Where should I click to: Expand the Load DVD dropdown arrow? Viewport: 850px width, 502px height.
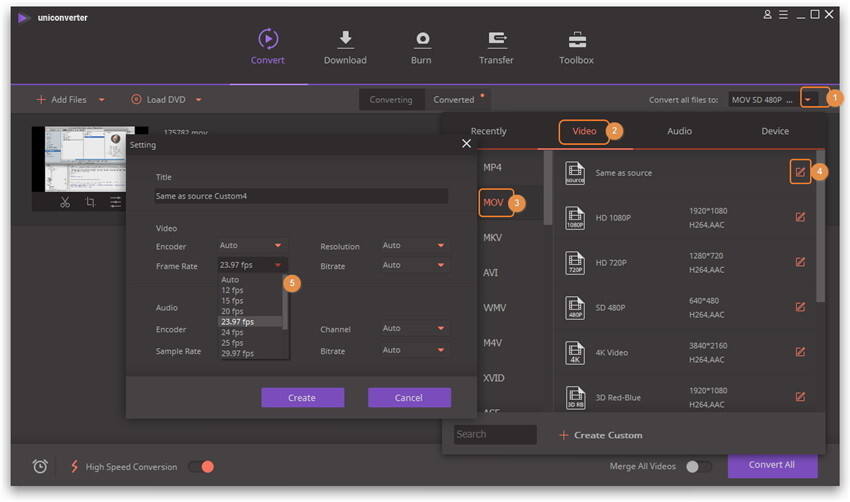click(198, 100)
